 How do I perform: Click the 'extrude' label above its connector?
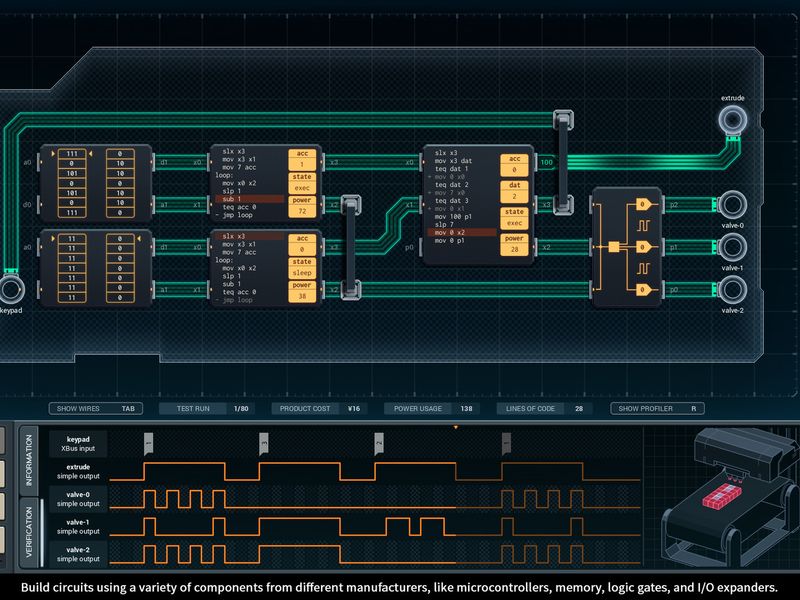tap(733, 98)
